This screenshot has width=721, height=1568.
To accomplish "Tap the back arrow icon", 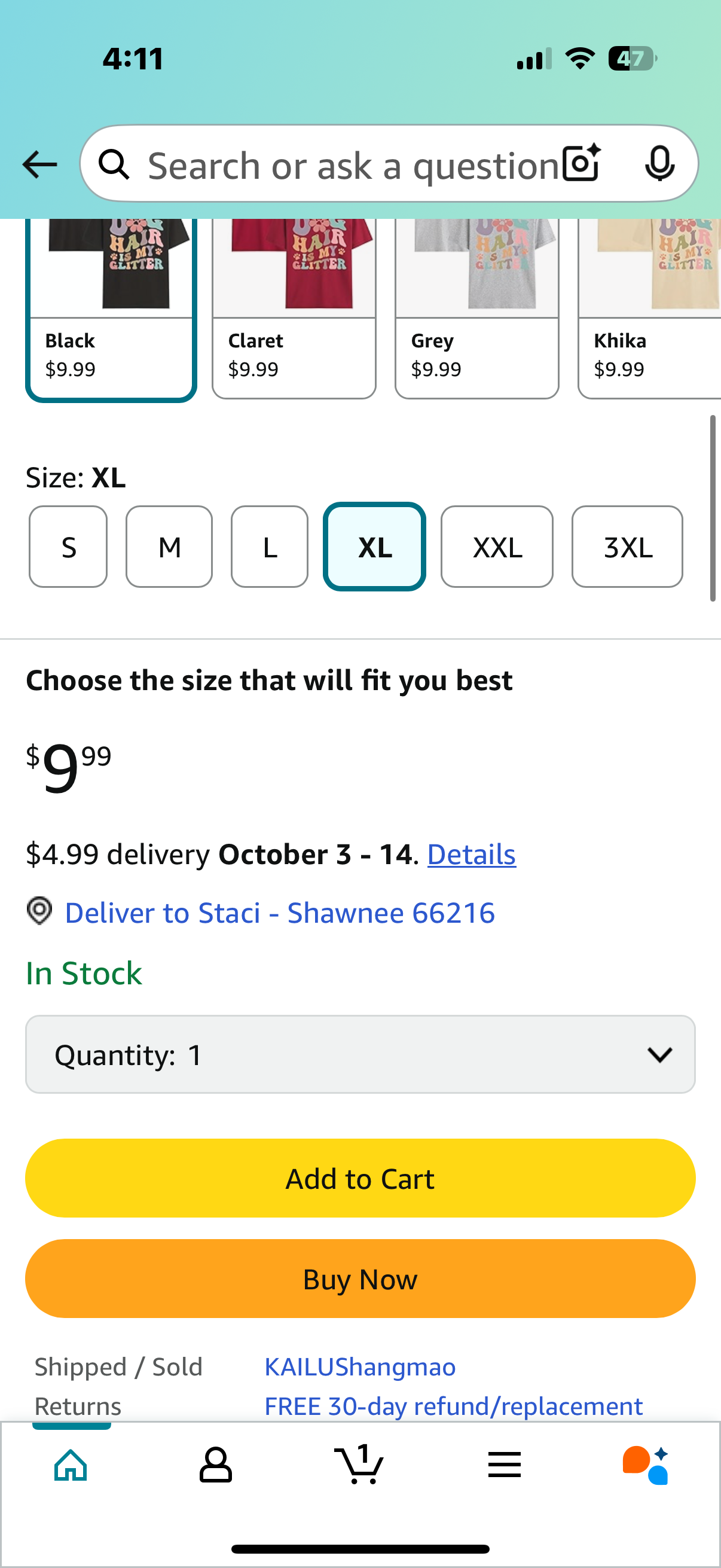I will (39, 165).
